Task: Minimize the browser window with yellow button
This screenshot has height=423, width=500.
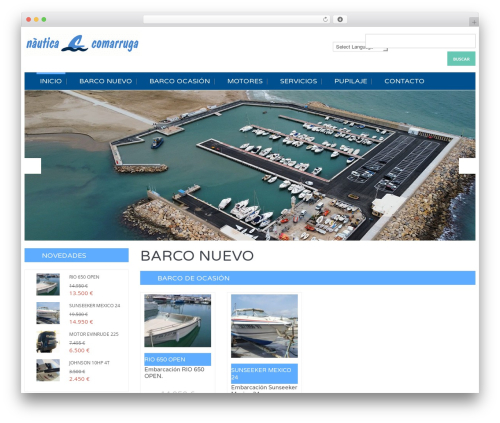Action: point(36,19)
